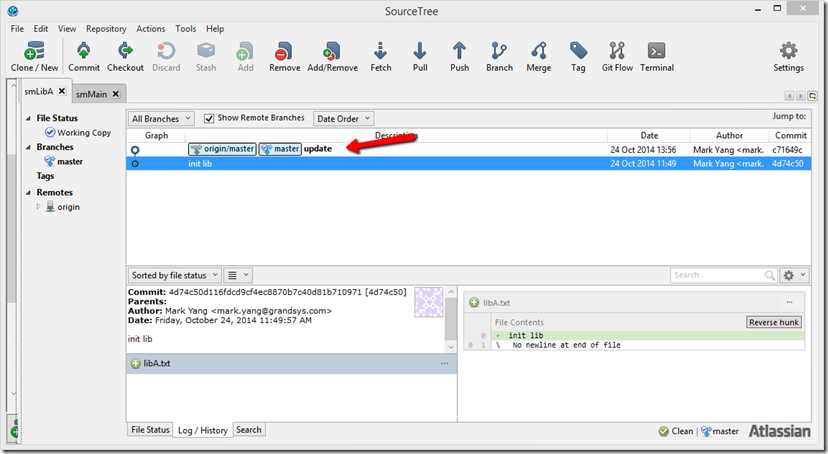This screenshot has width=828, height=454.
Task: Collapse the Remotes section
Action: pyautogui.click(x=29, y=193)
